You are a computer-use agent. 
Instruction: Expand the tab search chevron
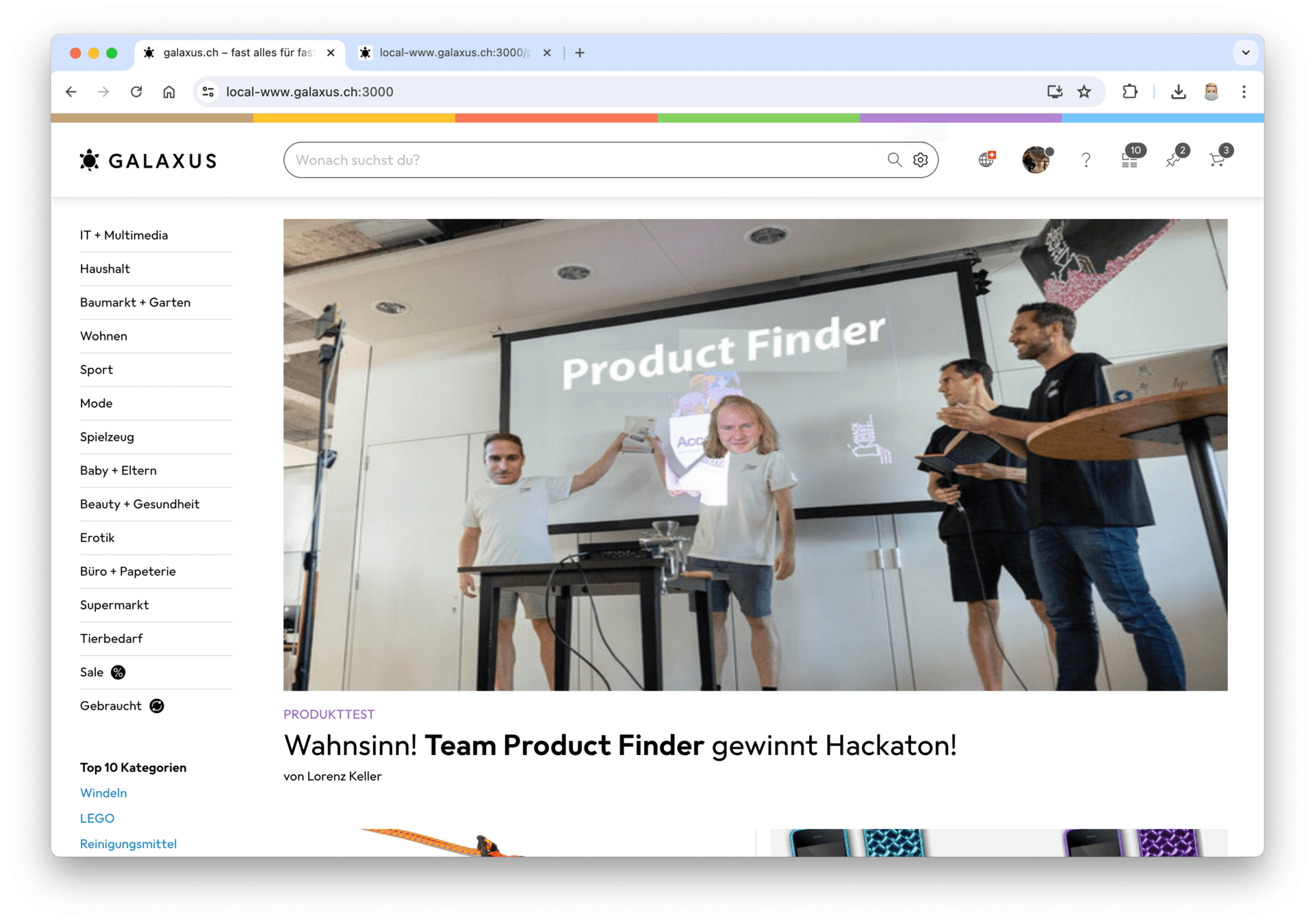tap(1245, 53)
